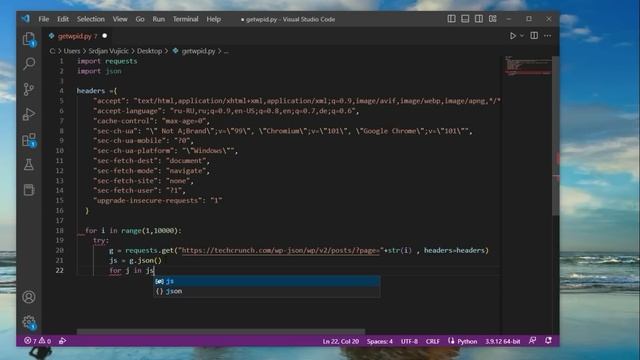Viewport: 640px width, 360px height.
Task: Open the Selection menu
Action: tap(91, 19)
